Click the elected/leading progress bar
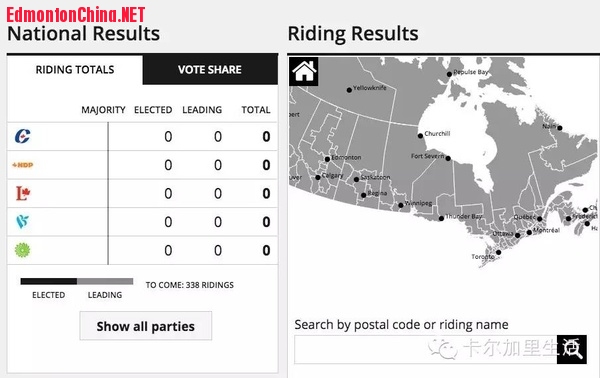 point(77,282)
